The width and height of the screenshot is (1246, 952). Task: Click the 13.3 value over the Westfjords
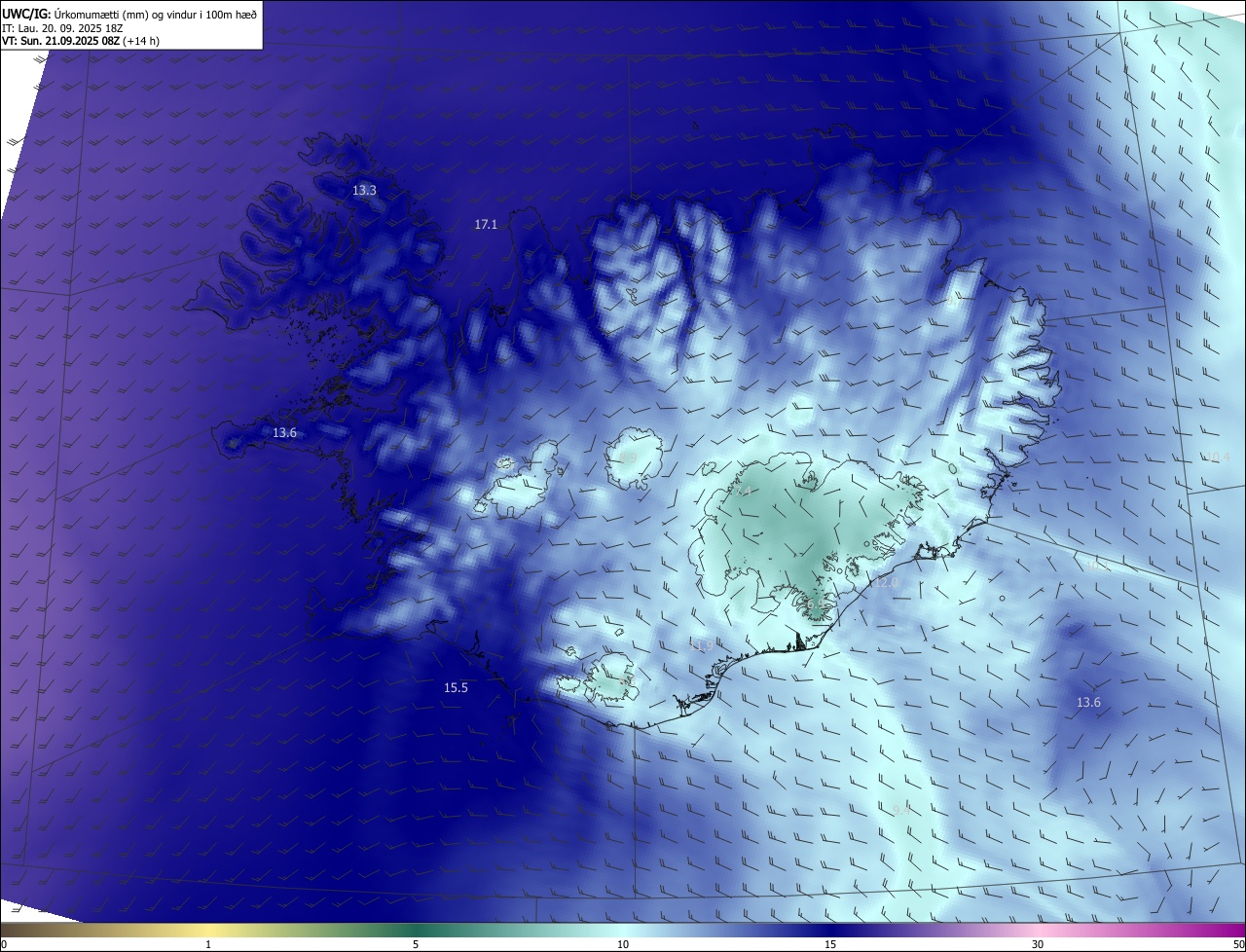click(x=364, y=191)
